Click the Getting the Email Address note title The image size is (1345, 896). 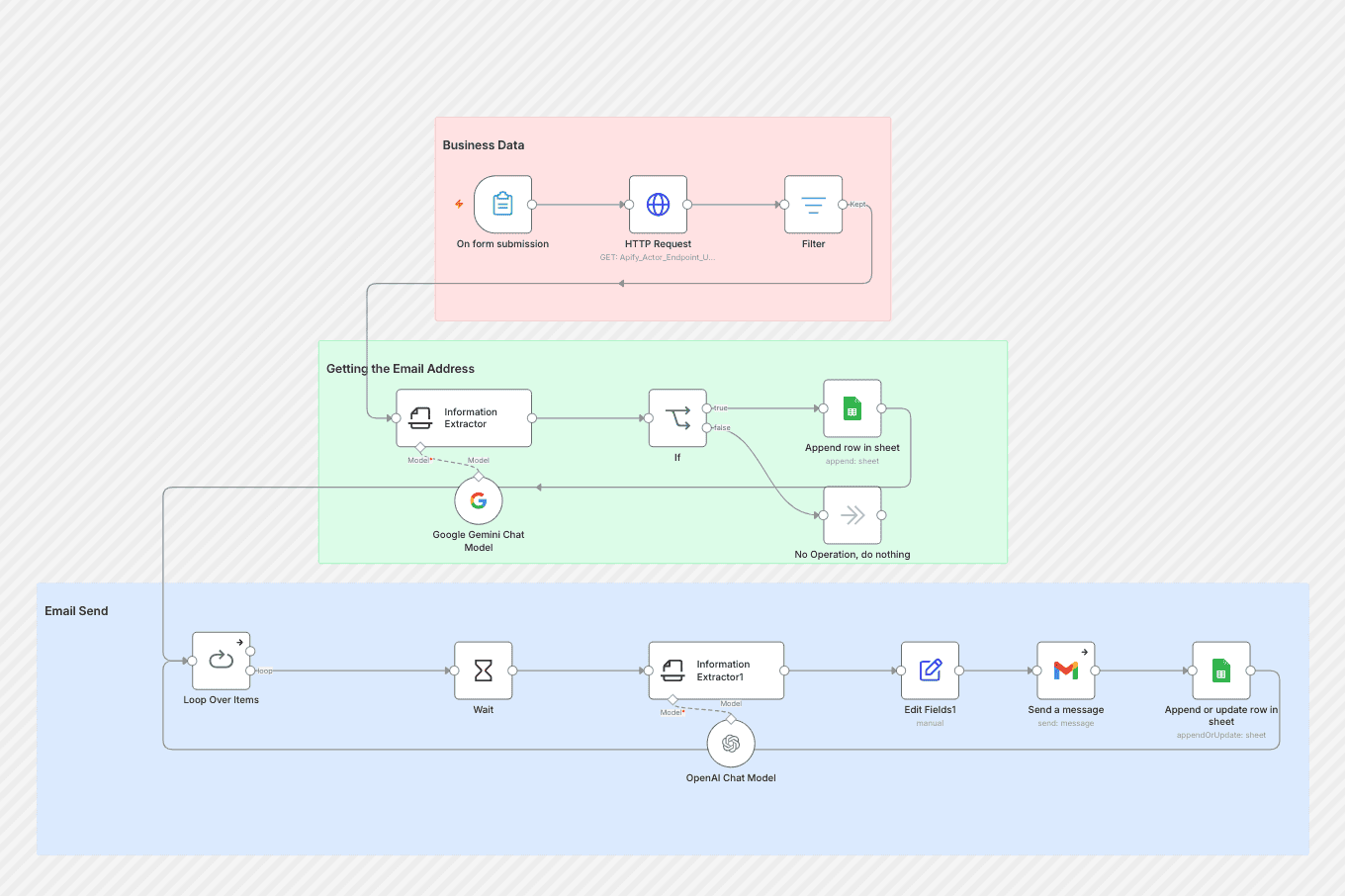[401, 369]
